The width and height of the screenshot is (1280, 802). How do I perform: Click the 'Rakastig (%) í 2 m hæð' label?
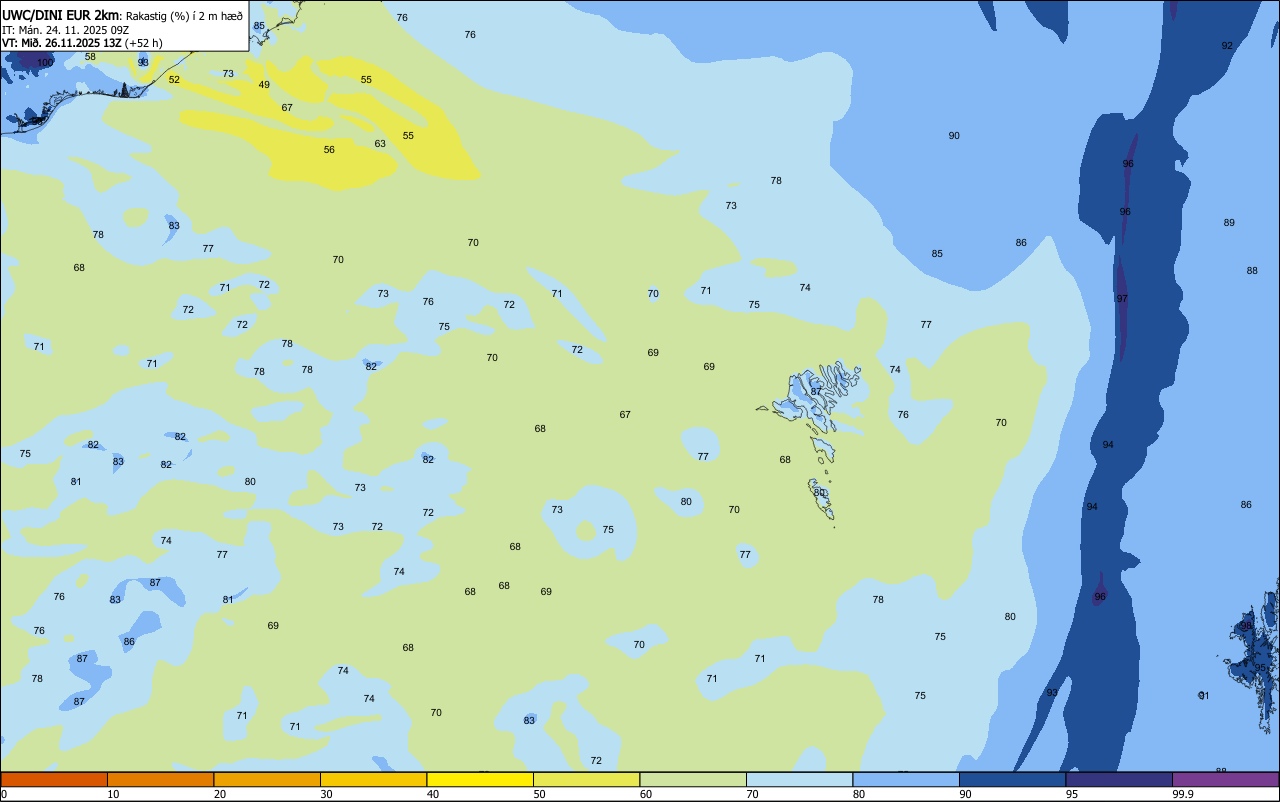pyautogui.click(x=184, y=16)
